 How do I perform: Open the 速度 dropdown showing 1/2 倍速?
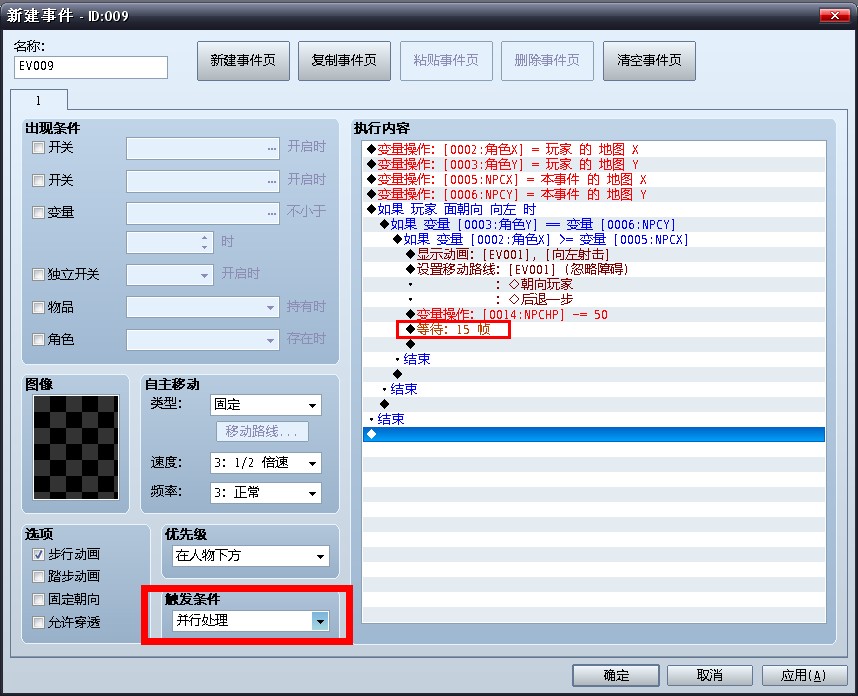click(266, 463)
